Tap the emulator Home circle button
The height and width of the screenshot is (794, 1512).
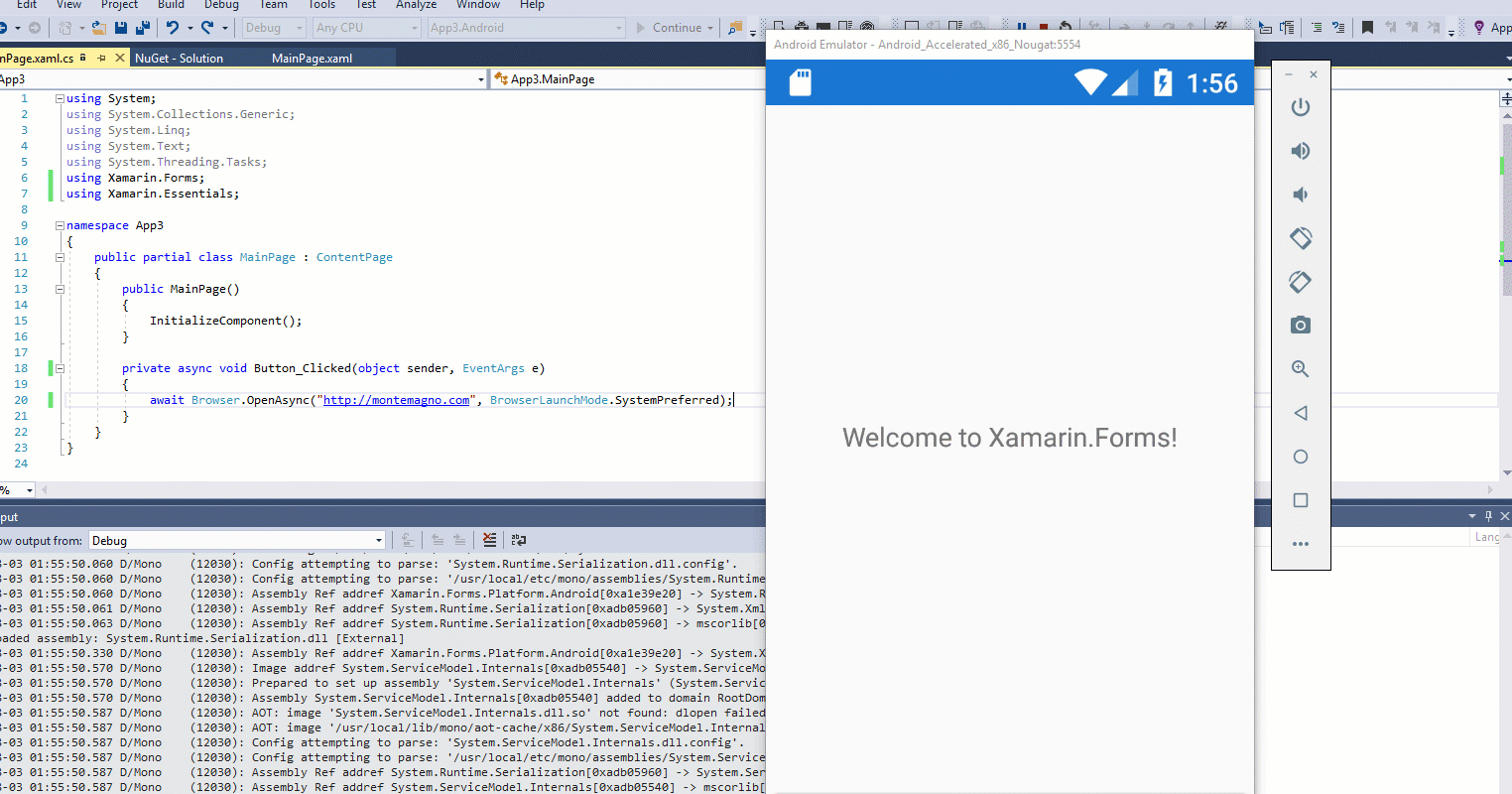[1301, 457]
